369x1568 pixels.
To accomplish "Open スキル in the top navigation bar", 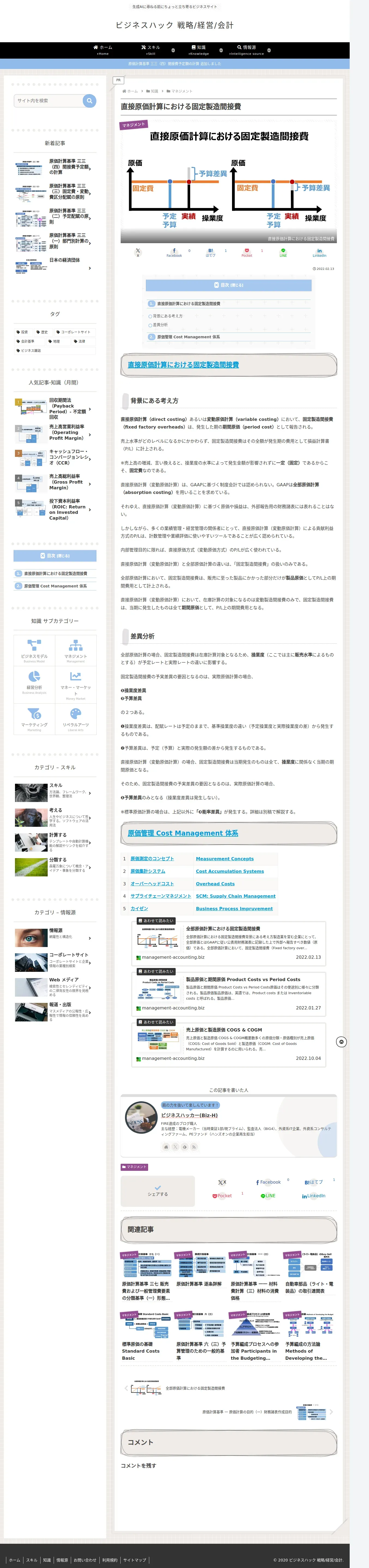I will point(151,50).
